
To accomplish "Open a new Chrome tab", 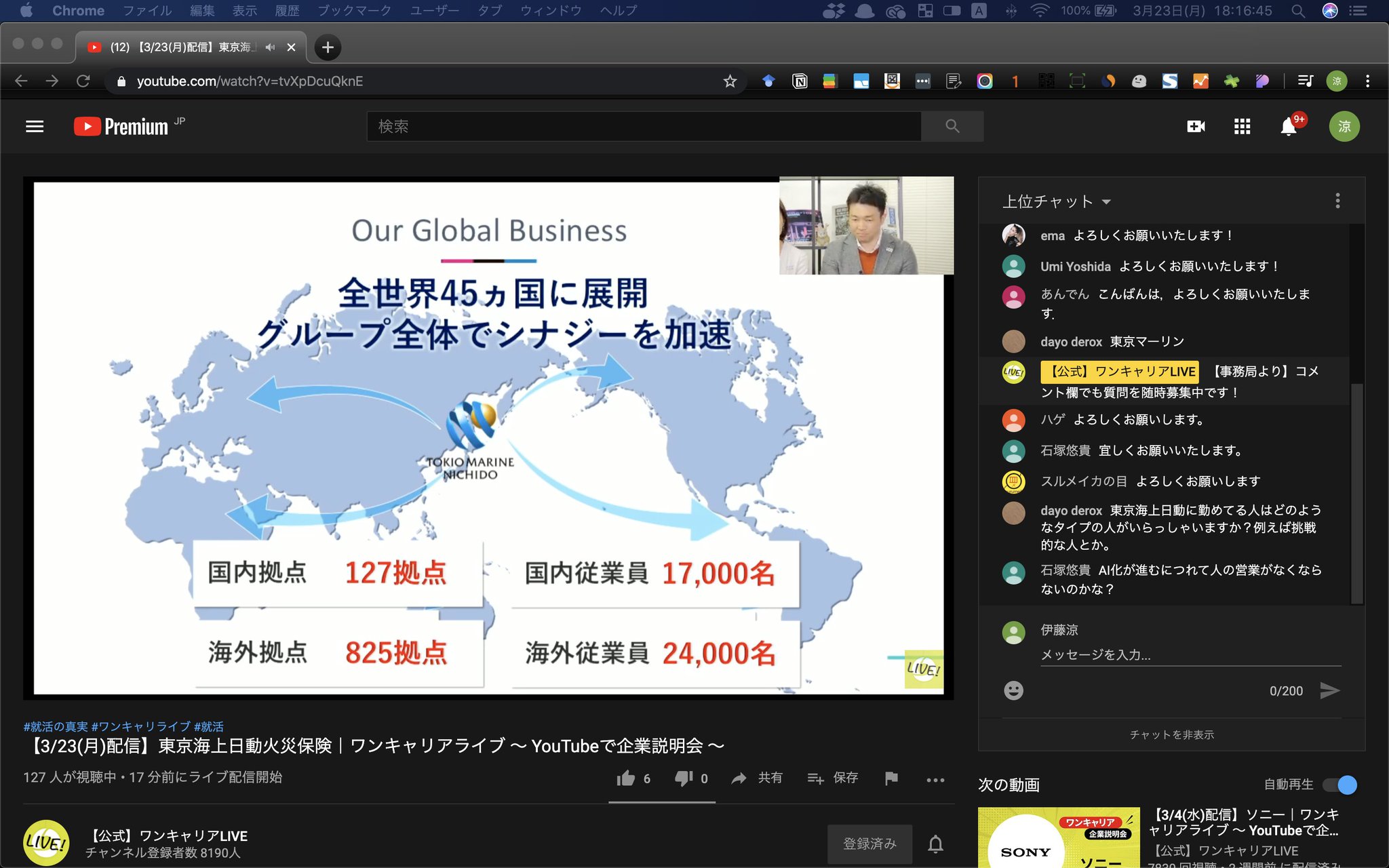I will pos(328,47).
